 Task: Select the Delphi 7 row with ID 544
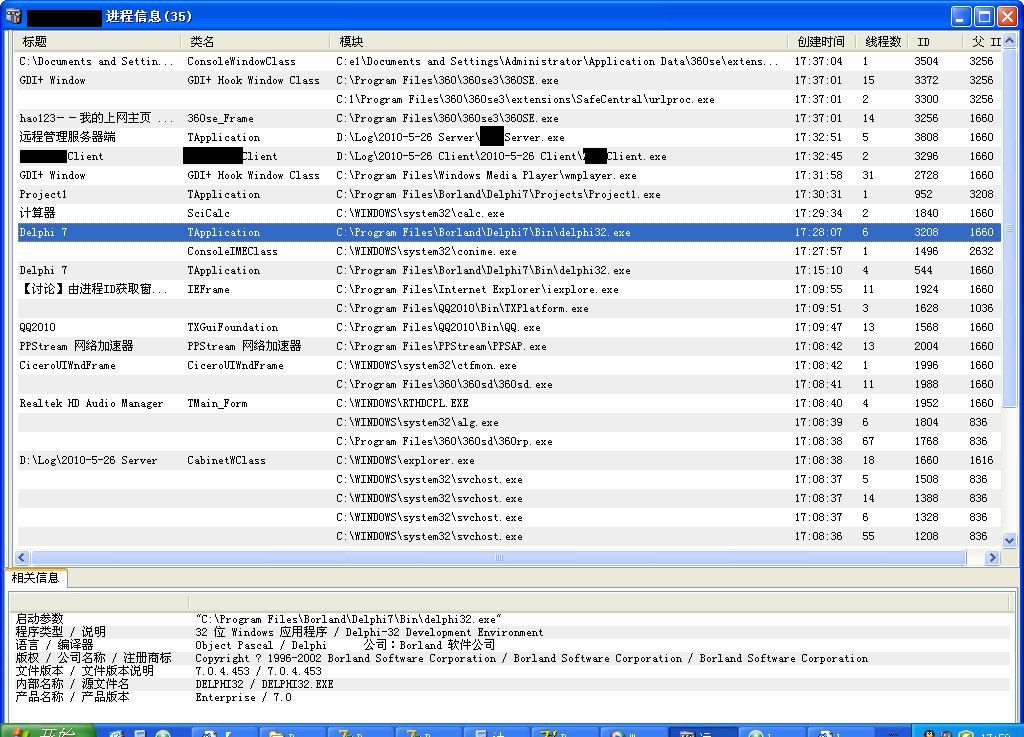[509, 270]
